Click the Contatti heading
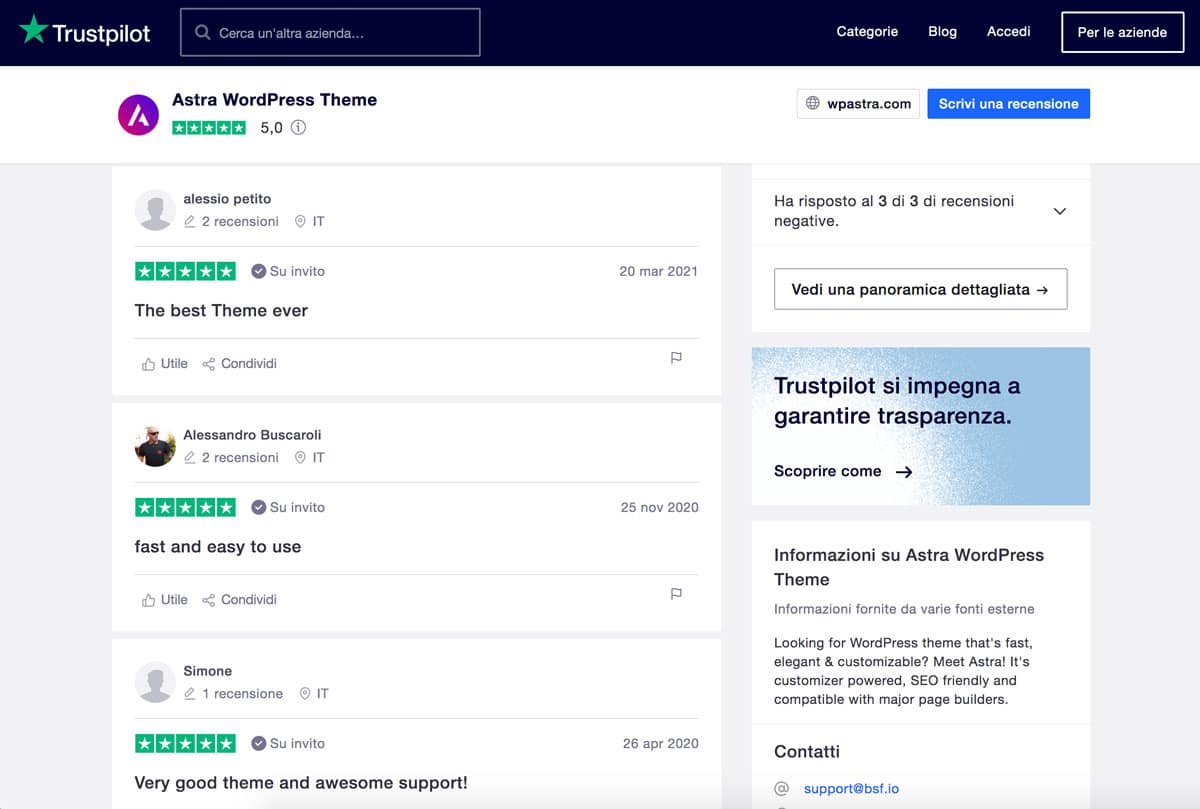The image size is (1200, 809). click(x=807, y=752)
